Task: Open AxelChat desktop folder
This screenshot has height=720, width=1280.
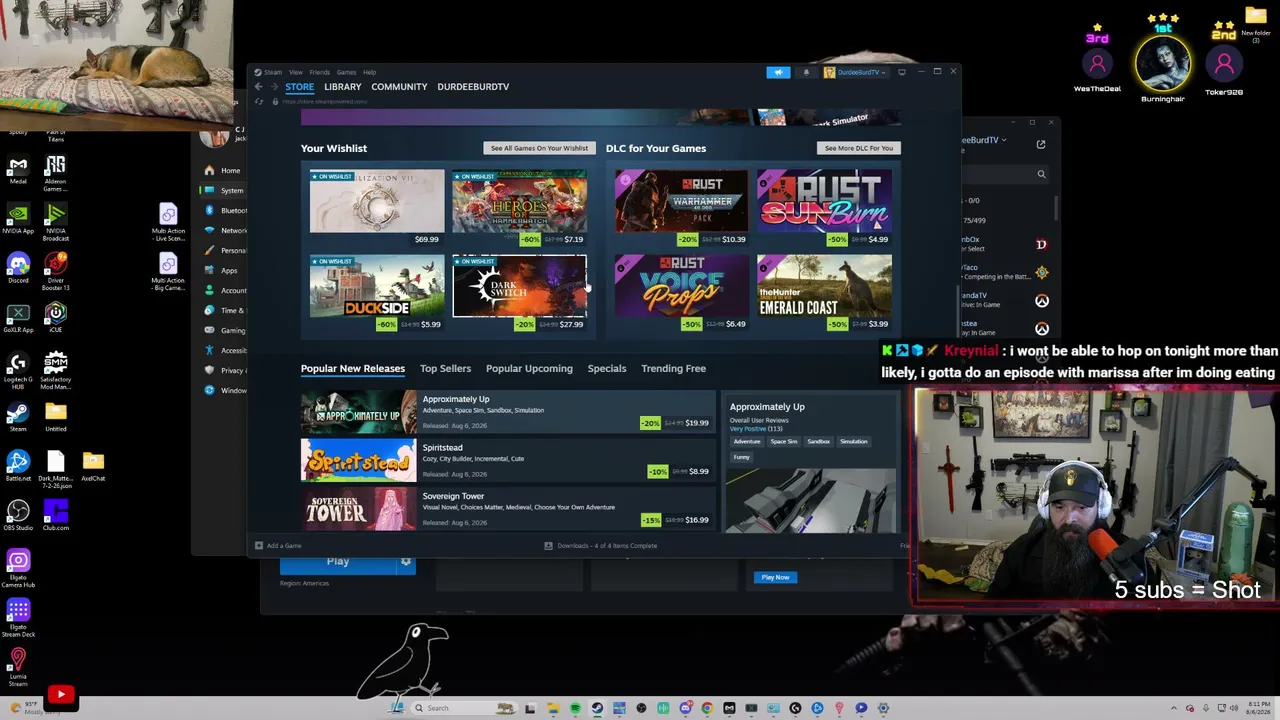Action: pos(93,466)
